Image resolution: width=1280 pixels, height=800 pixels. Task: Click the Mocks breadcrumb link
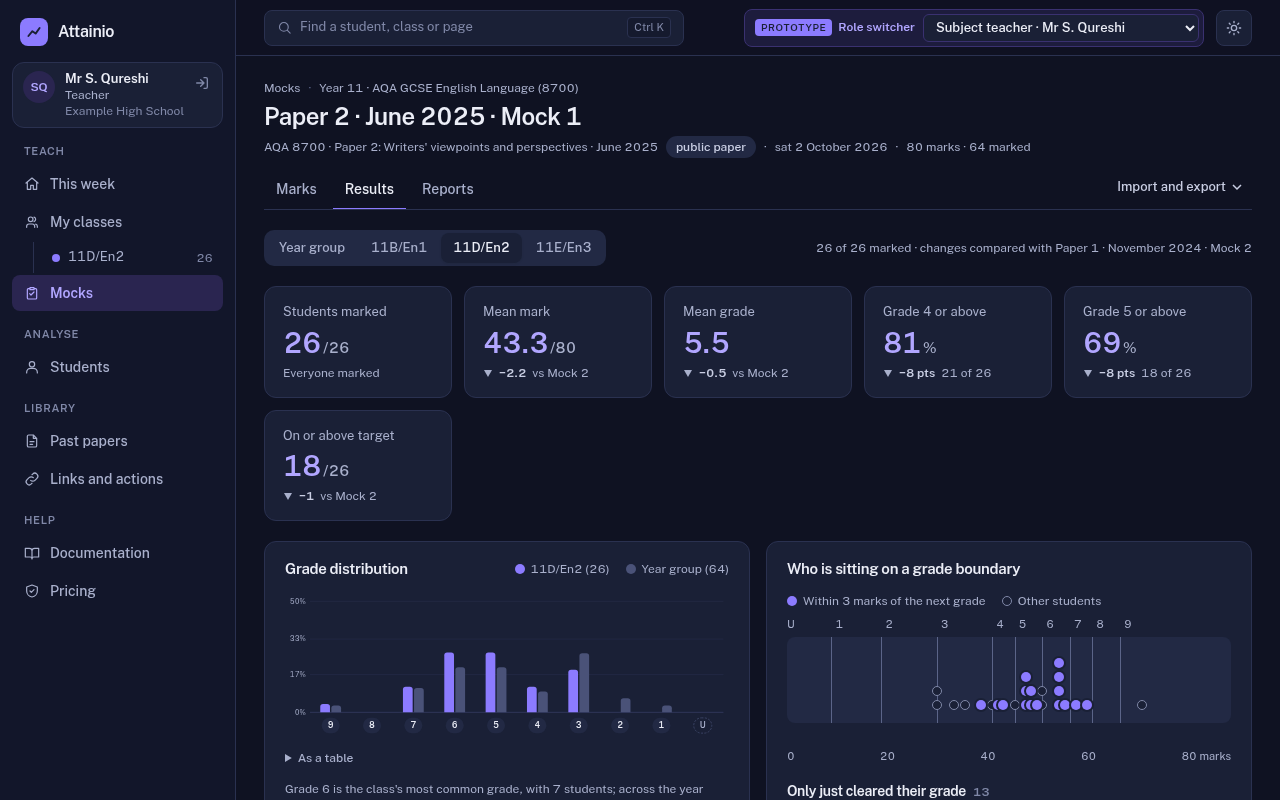pos(282,88)
